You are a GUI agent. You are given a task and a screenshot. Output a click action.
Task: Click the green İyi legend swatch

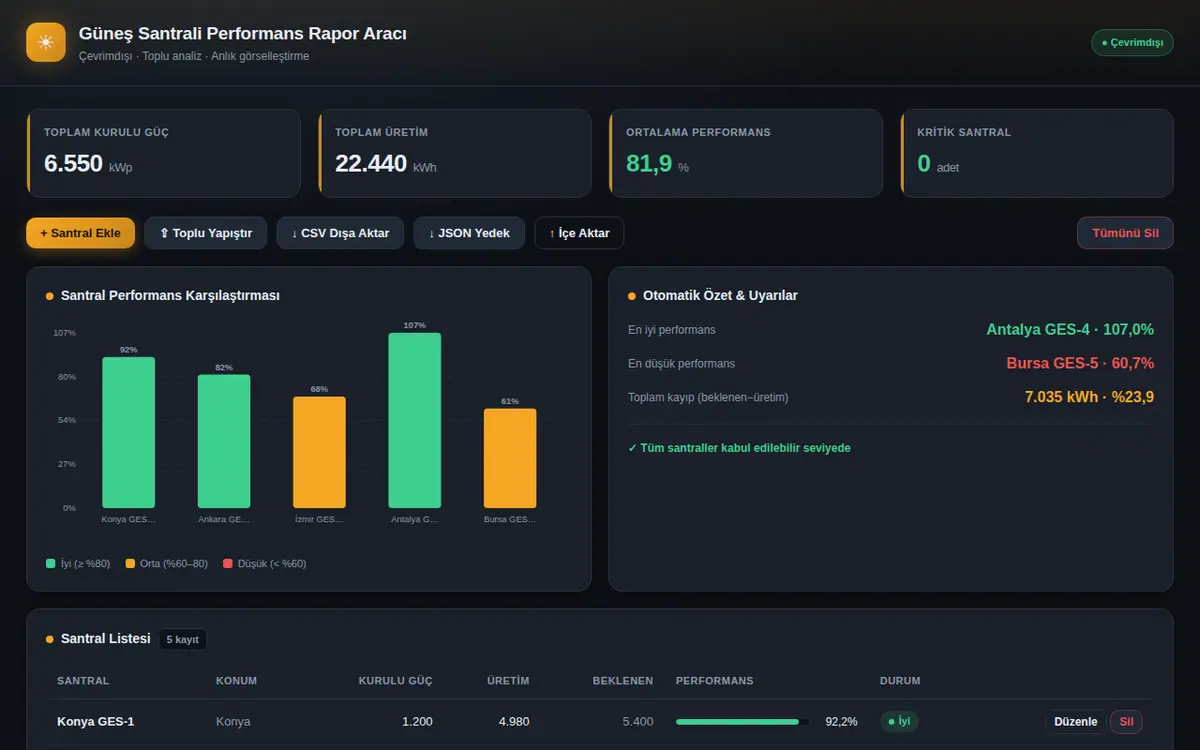coord(51,563)
